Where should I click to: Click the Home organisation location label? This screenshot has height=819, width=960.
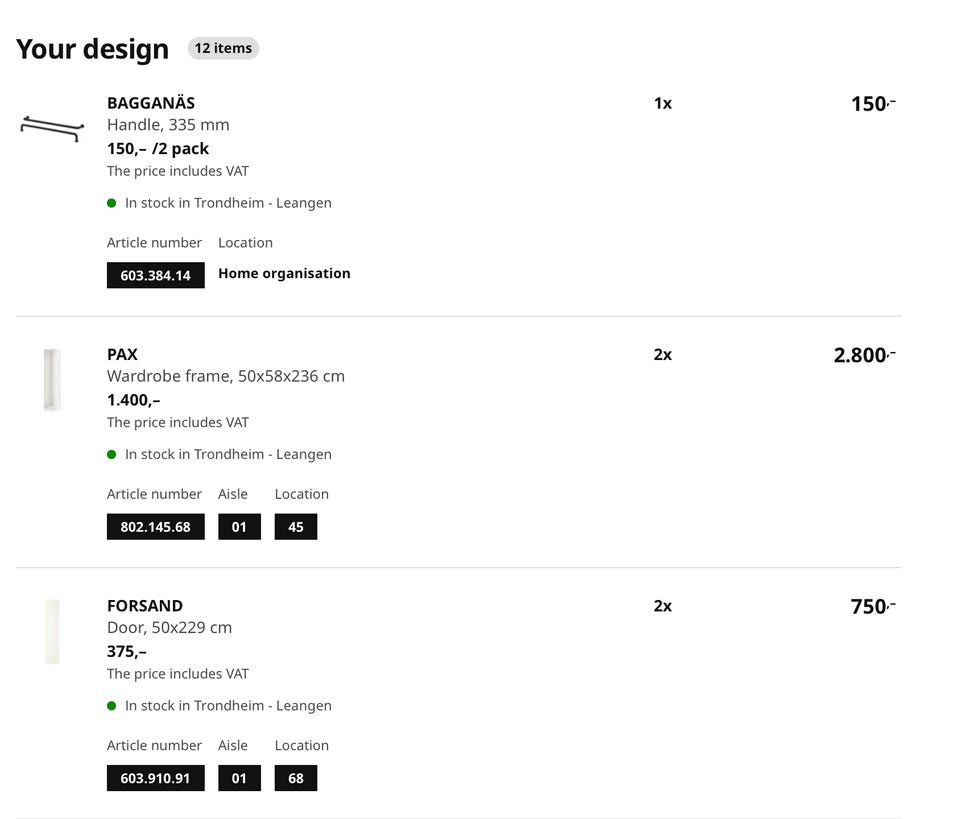[284, 273]
